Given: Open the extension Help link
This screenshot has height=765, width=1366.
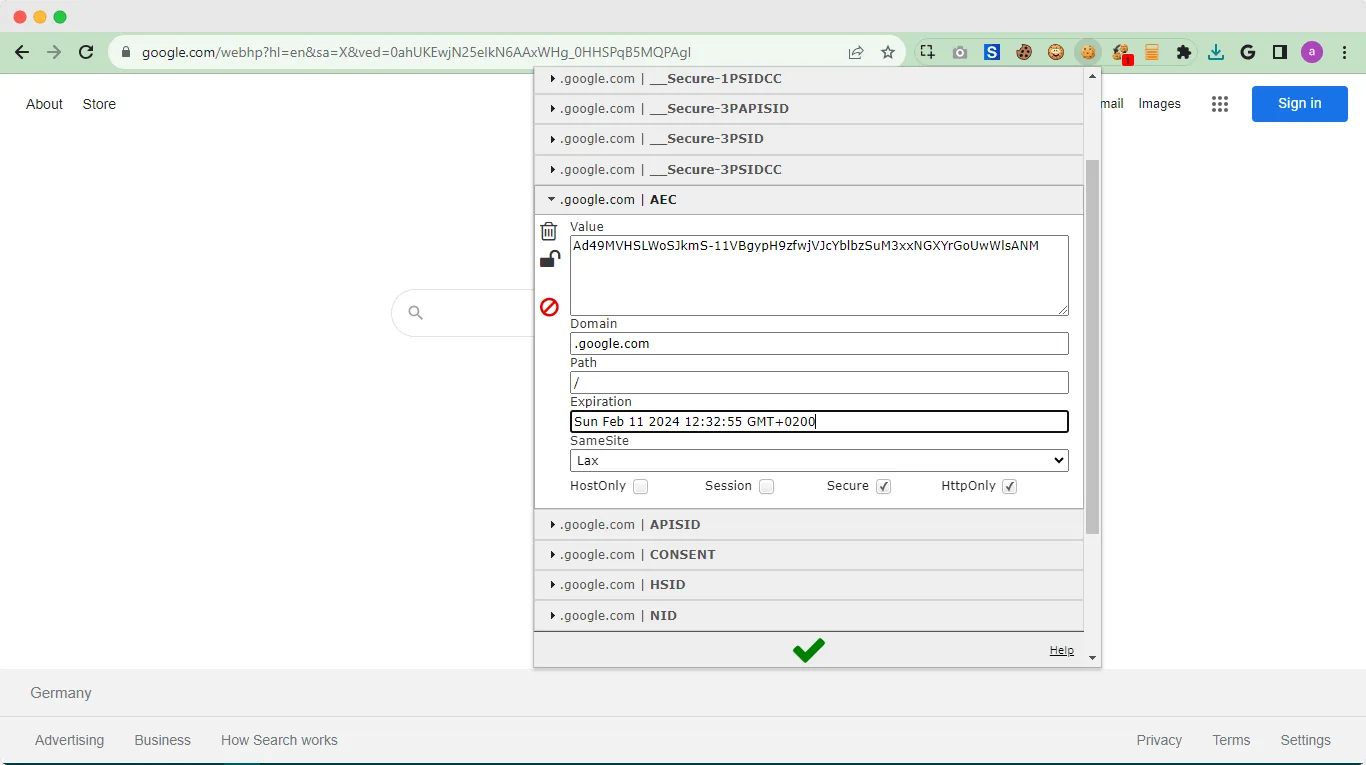Looking at the screenshot, I should [1061, 651].
